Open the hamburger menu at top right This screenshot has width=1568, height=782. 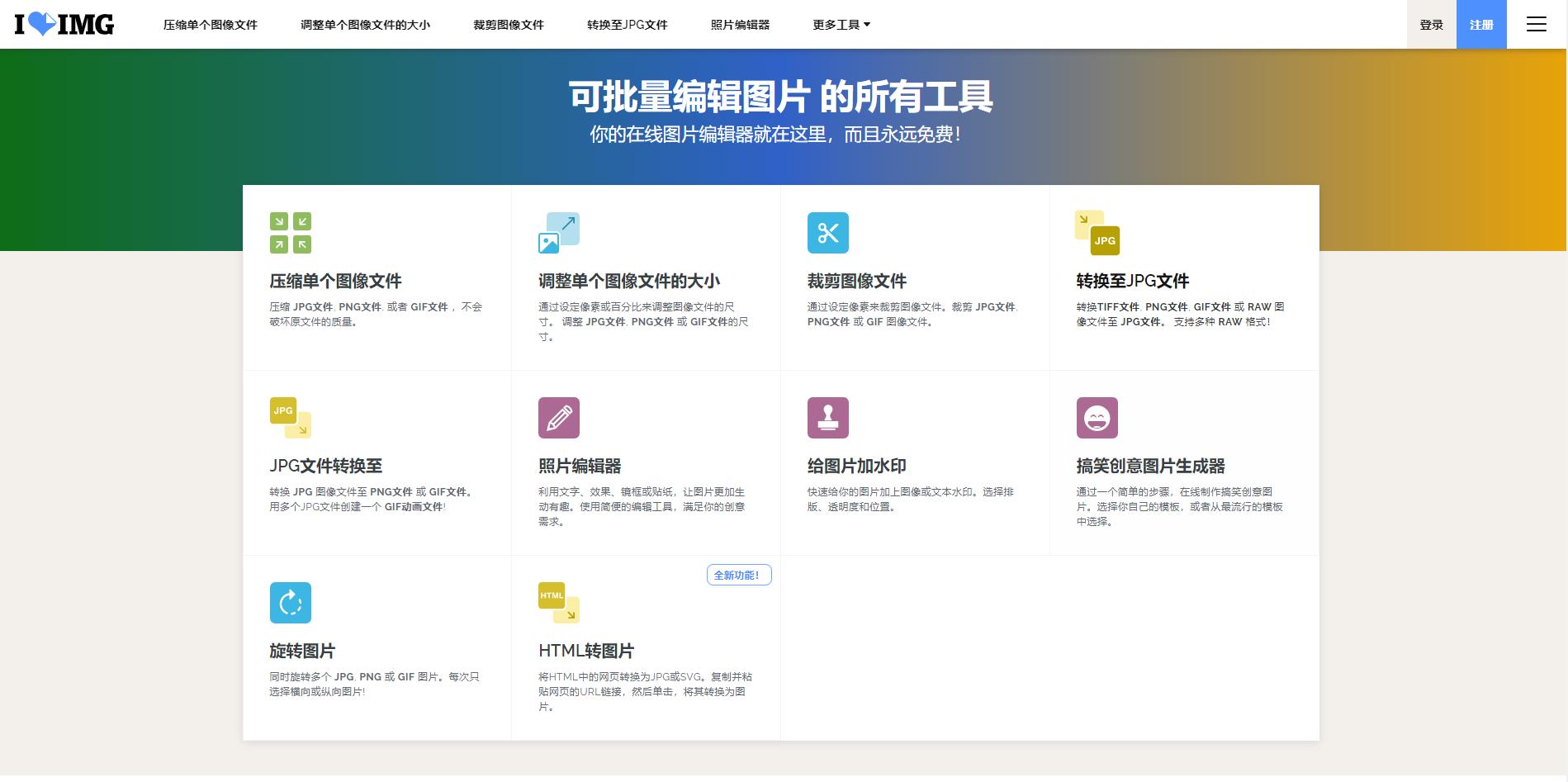pos(1537,24)
